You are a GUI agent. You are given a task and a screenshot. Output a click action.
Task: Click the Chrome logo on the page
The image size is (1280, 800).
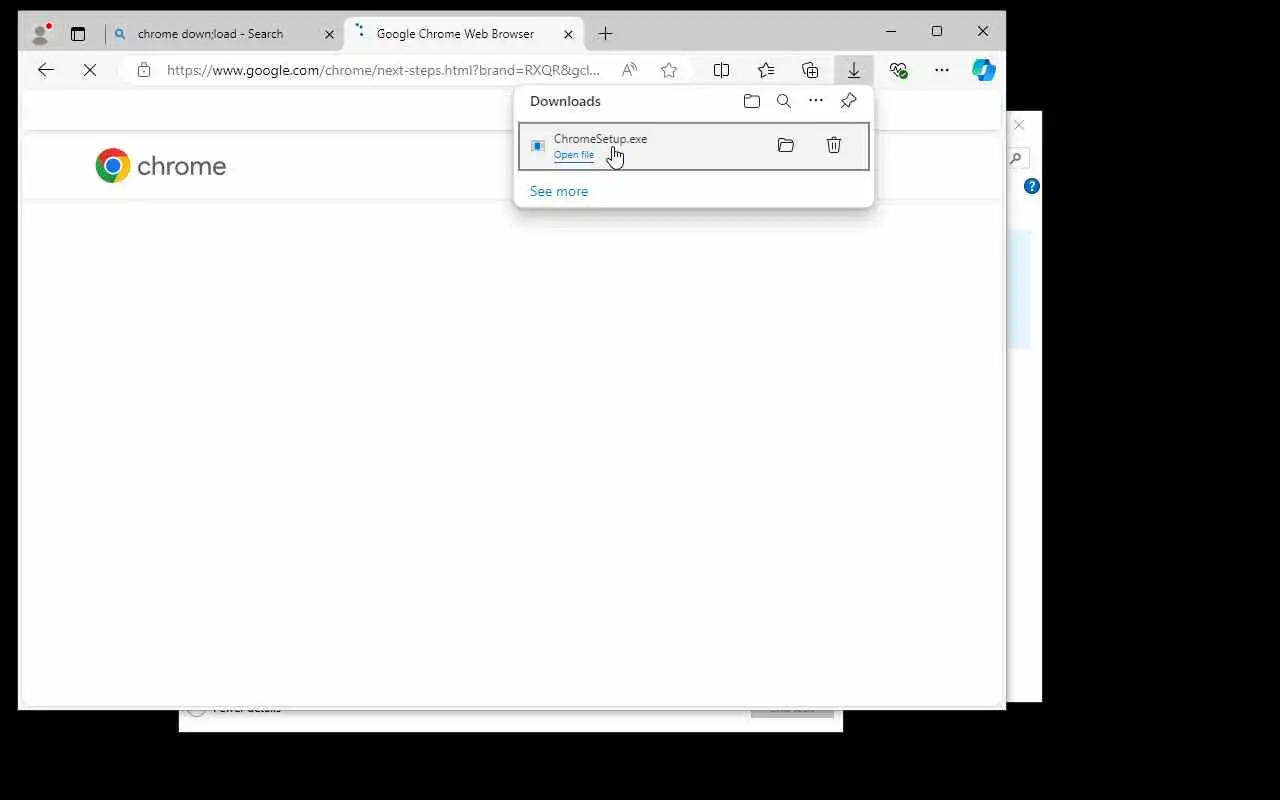click(x=160, y=166)
